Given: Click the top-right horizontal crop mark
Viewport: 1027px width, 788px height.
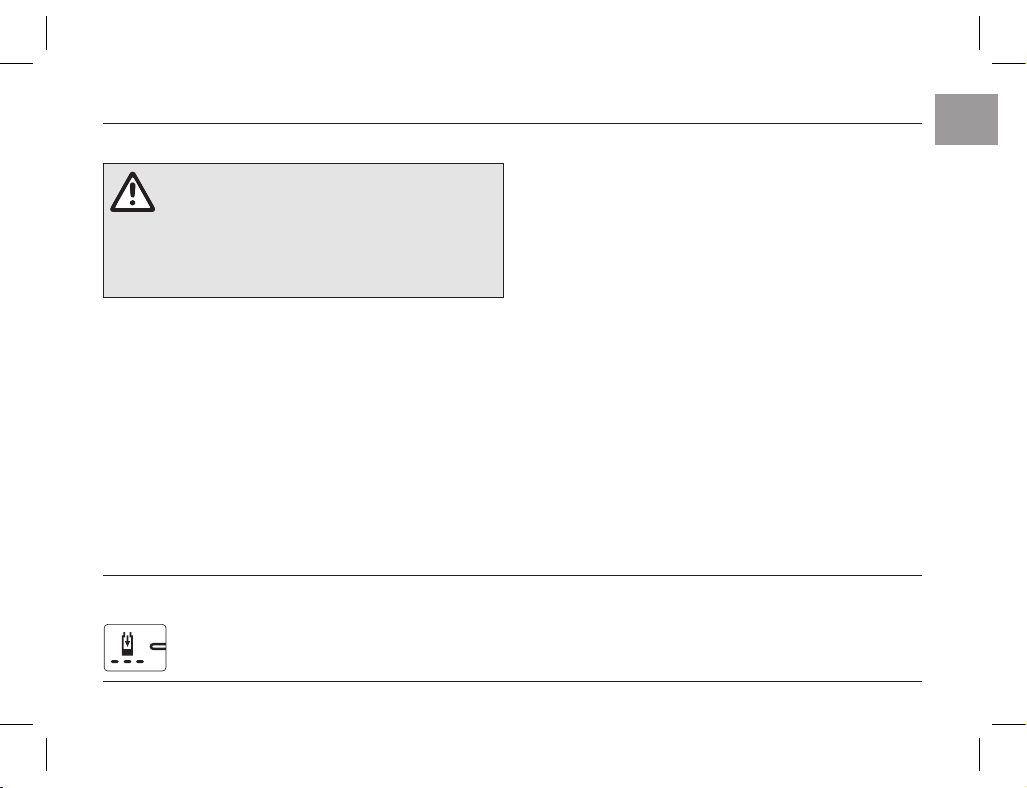Looking at the screenshot, I should [x=1009, y=64].
